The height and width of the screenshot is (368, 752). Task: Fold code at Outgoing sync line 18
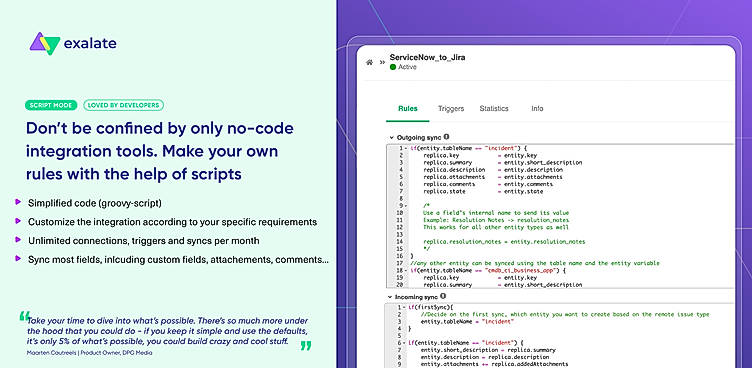[x=406, y=271]
